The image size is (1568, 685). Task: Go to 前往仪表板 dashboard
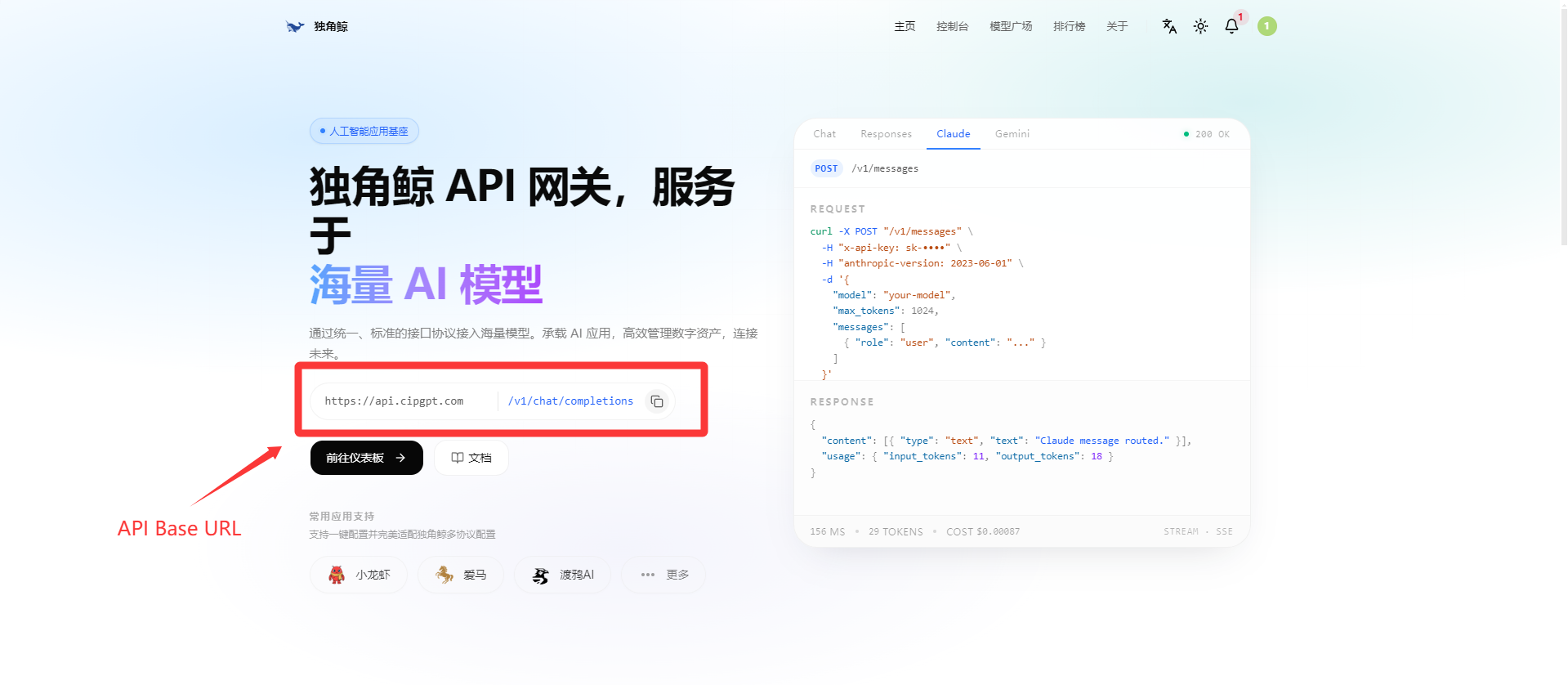[367, 458]
